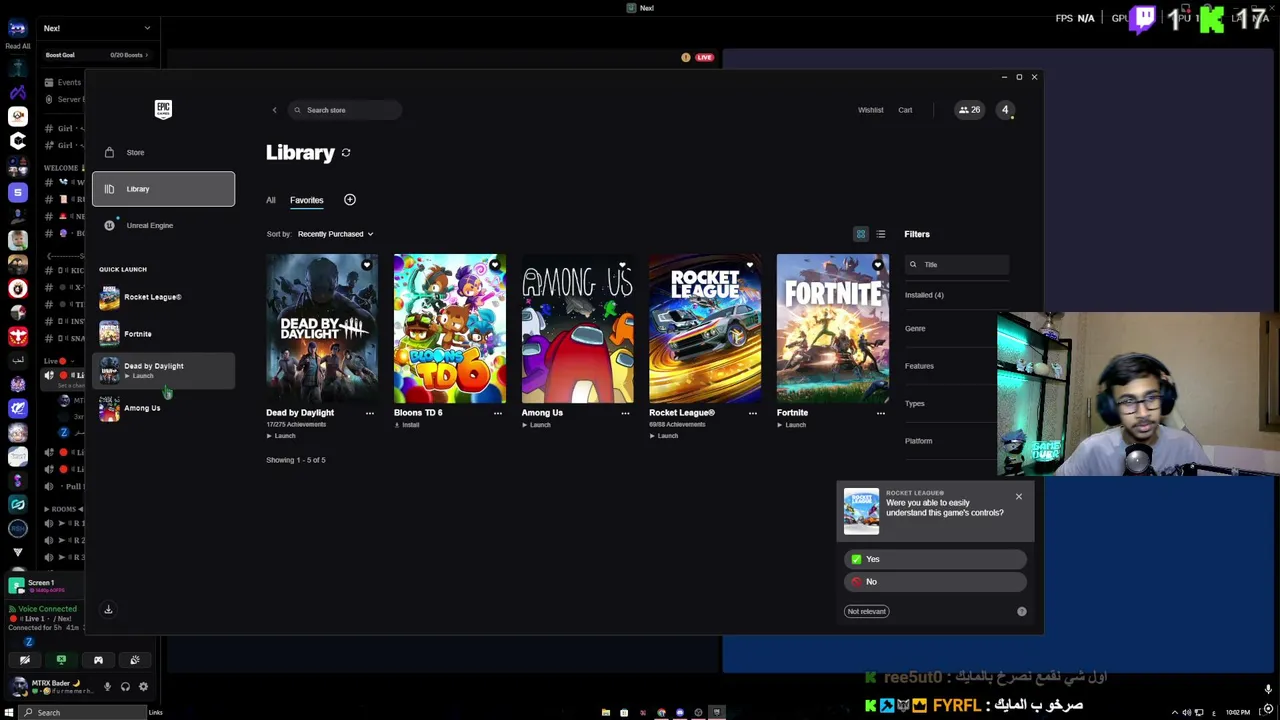This screenshot has height=720, width=1280.
Task: Open Among Us three-dot menu
Action: tap(625, 413)
